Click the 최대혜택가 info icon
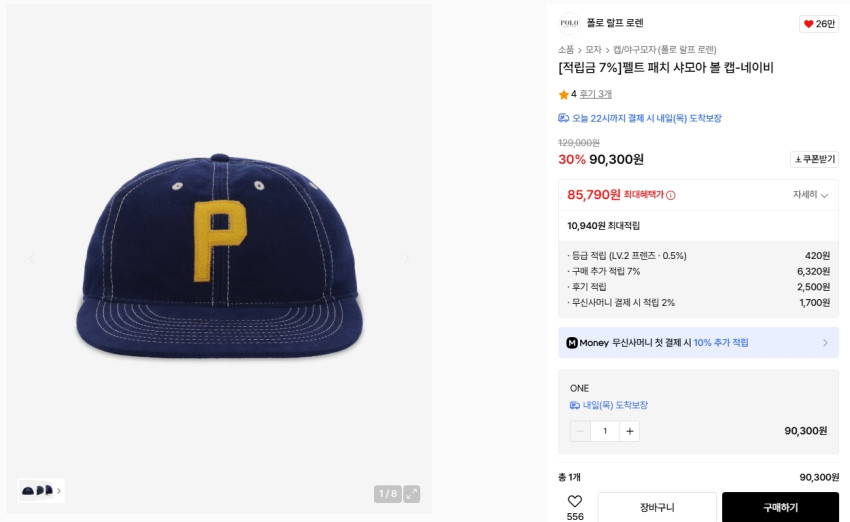The width and height of the screenshot is (850, 522). point(671,195)
